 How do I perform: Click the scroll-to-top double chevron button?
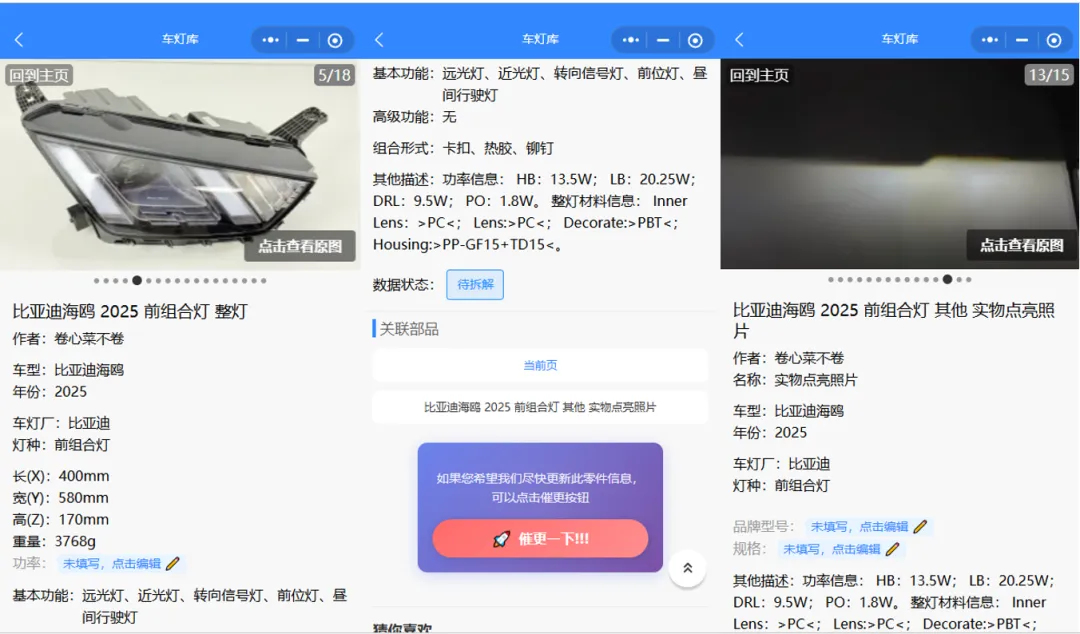687,568
